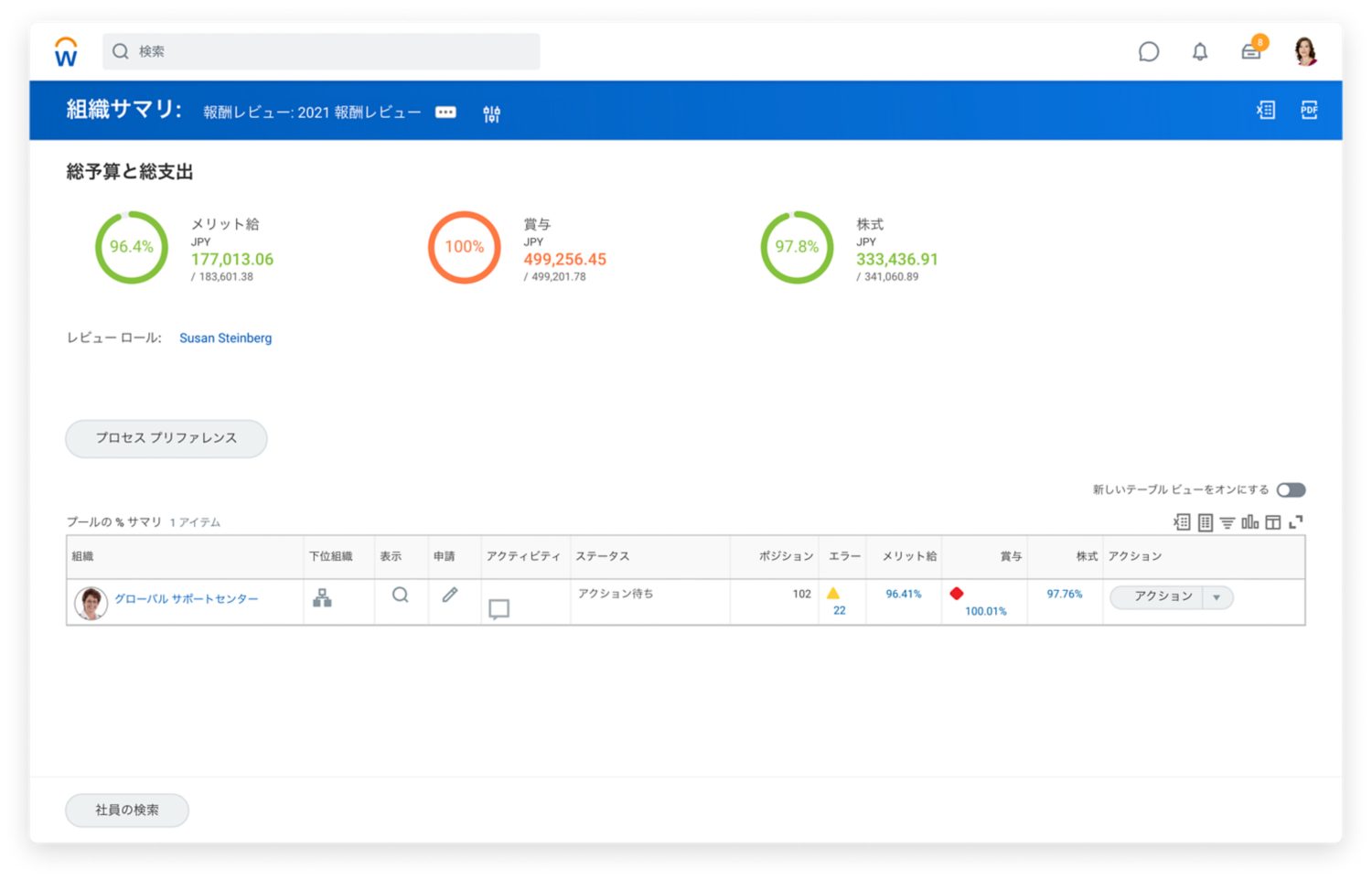Export table to Excel icon above grid

pos(1182,522)
